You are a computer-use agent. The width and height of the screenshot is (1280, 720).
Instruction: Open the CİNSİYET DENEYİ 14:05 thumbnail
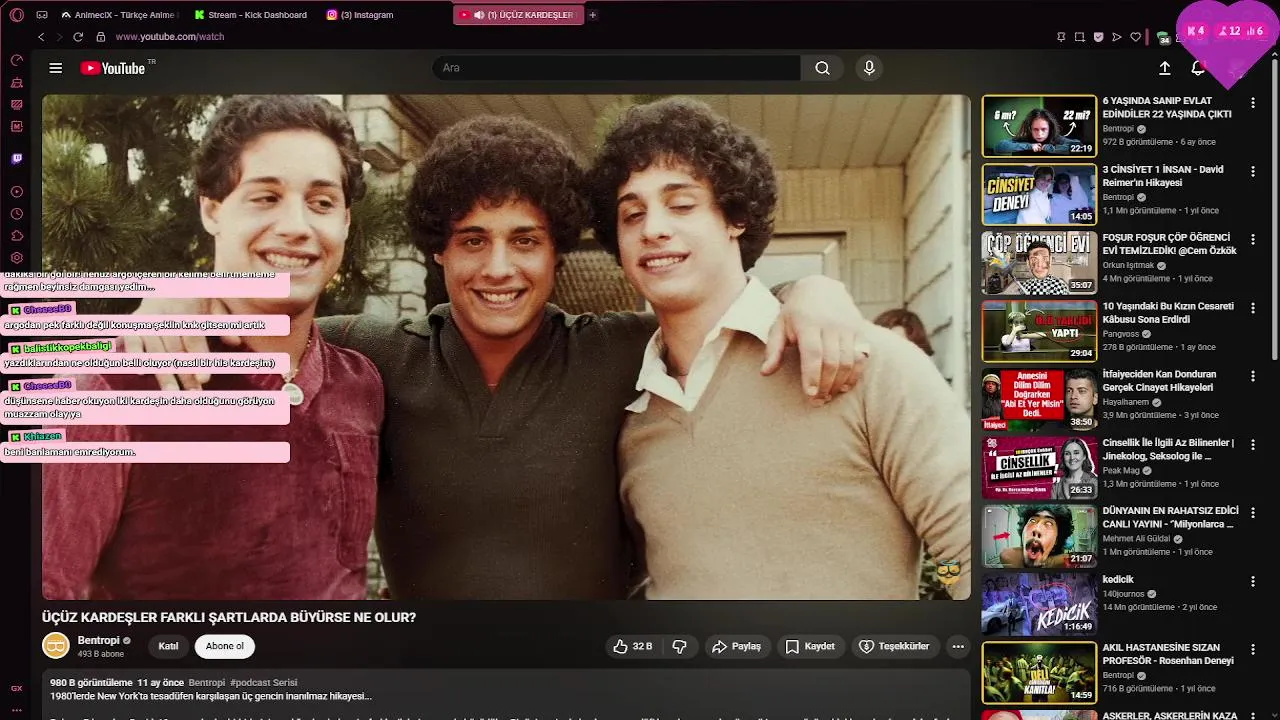pos(1039,194)
